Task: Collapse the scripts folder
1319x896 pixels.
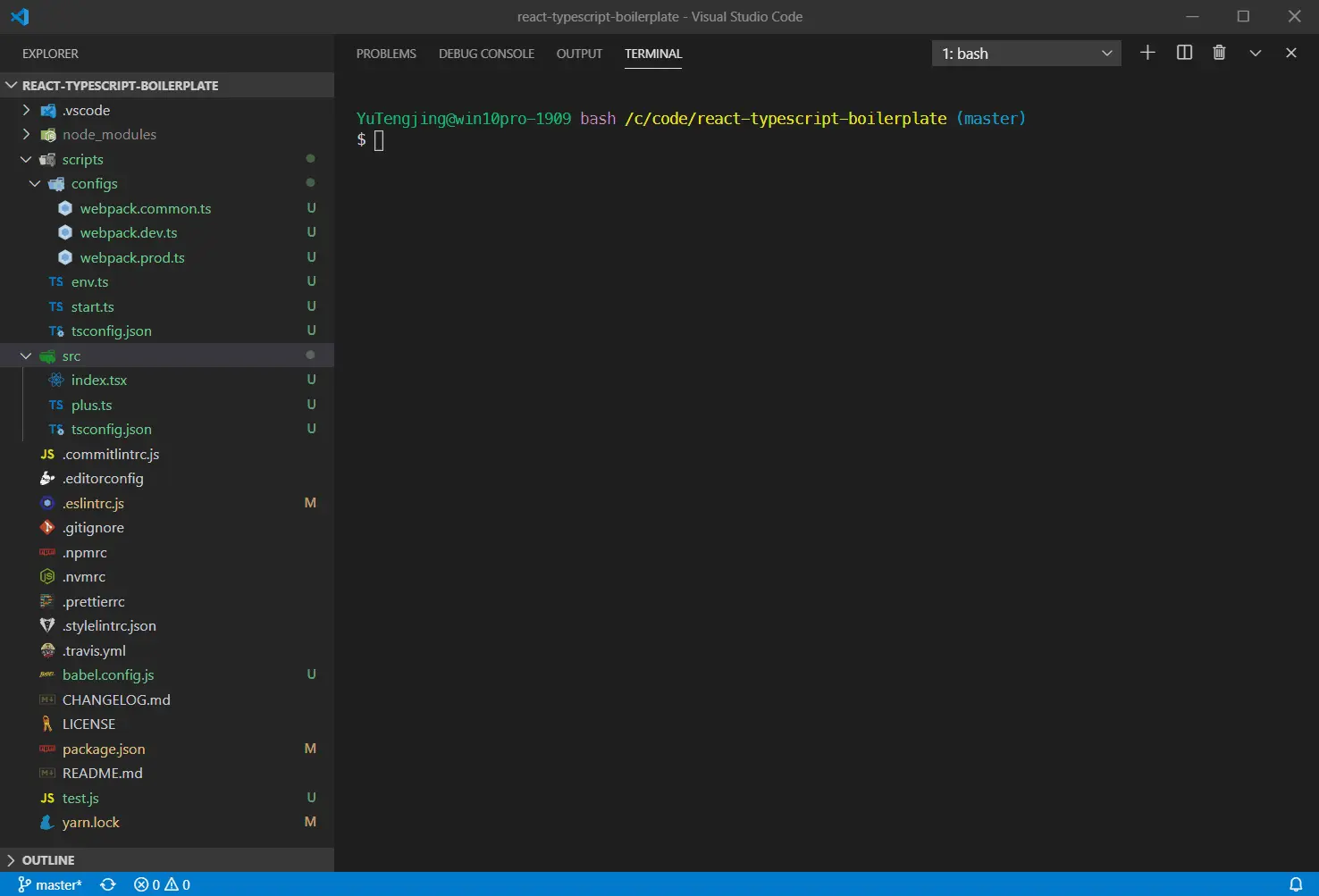Action: (167, 159)
